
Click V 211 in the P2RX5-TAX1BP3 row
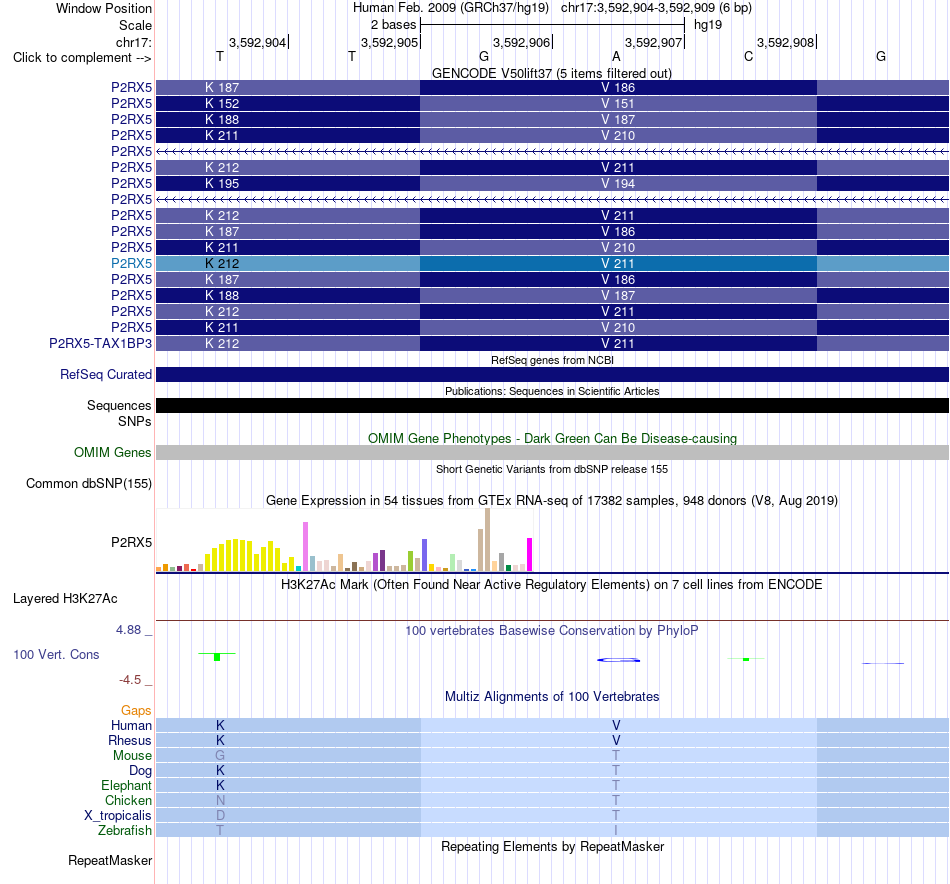618,344
